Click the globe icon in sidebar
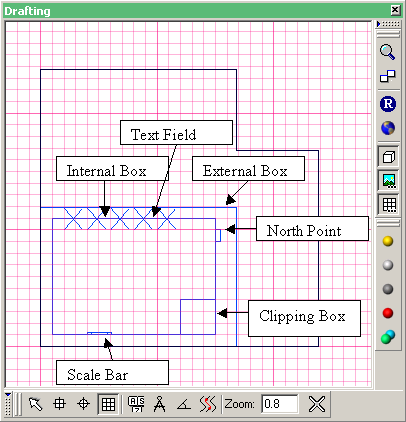406x422 pixels. click(x=388, y=128)
